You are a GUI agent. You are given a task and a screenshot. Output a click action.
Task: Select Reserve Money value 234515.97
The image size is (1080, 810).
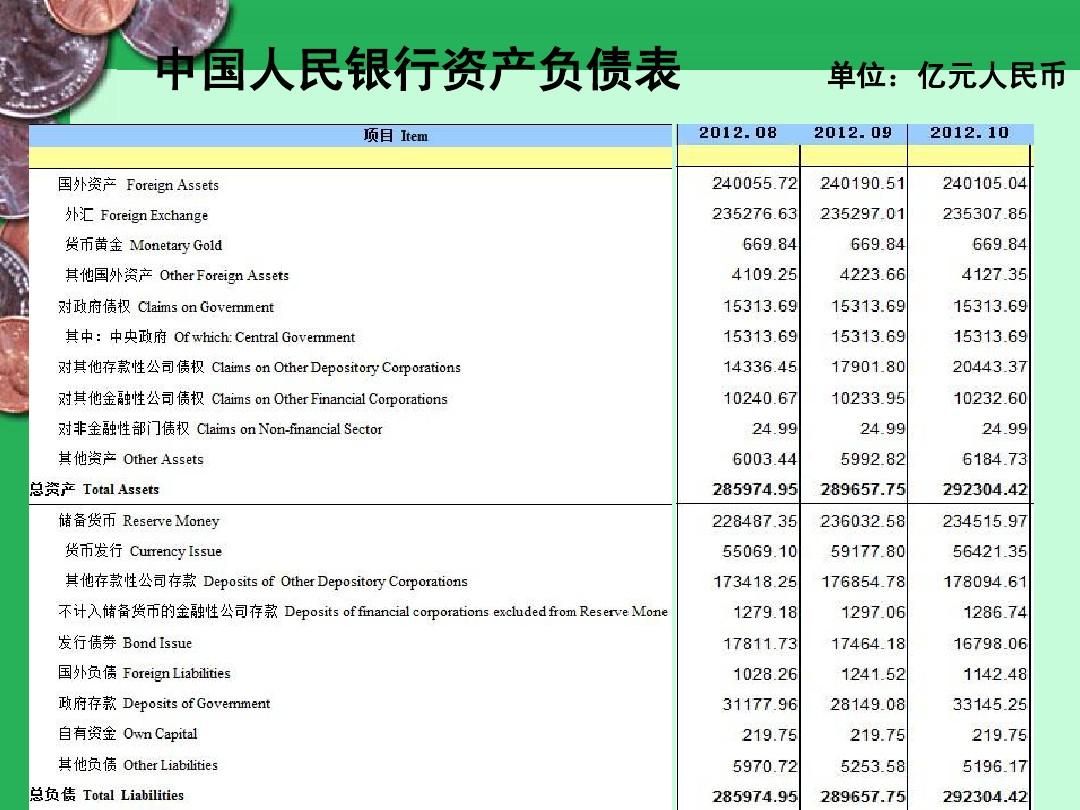point(985,521)
